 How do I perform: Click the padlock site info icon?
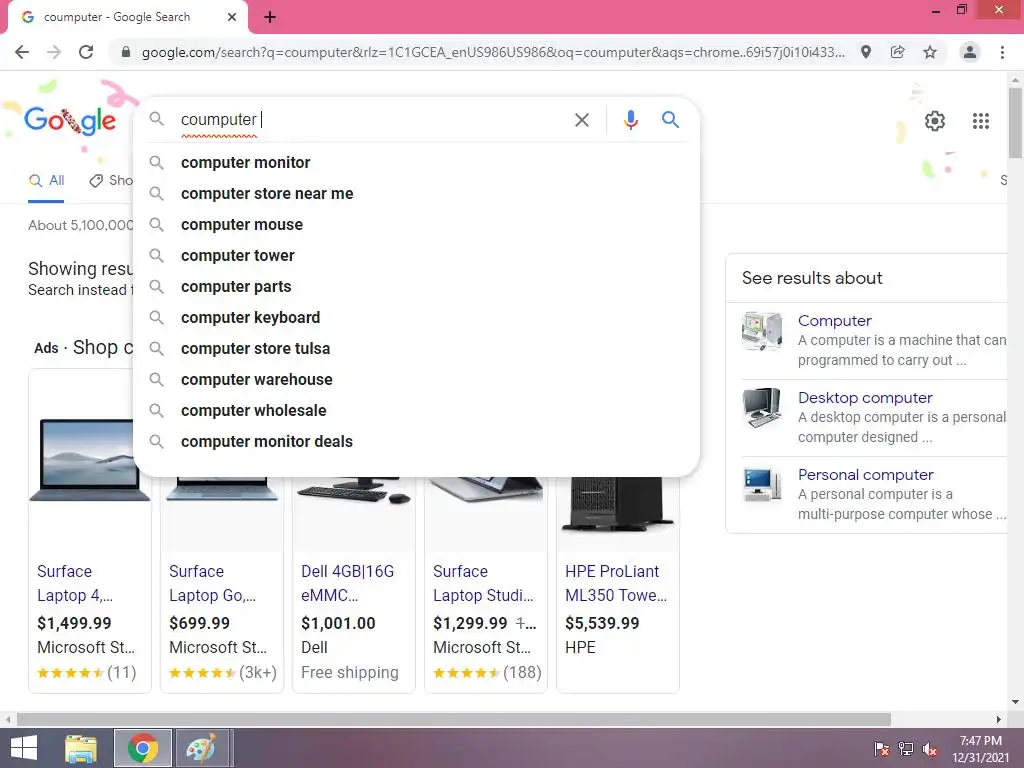pyautogui.click(x=126, y=52)
